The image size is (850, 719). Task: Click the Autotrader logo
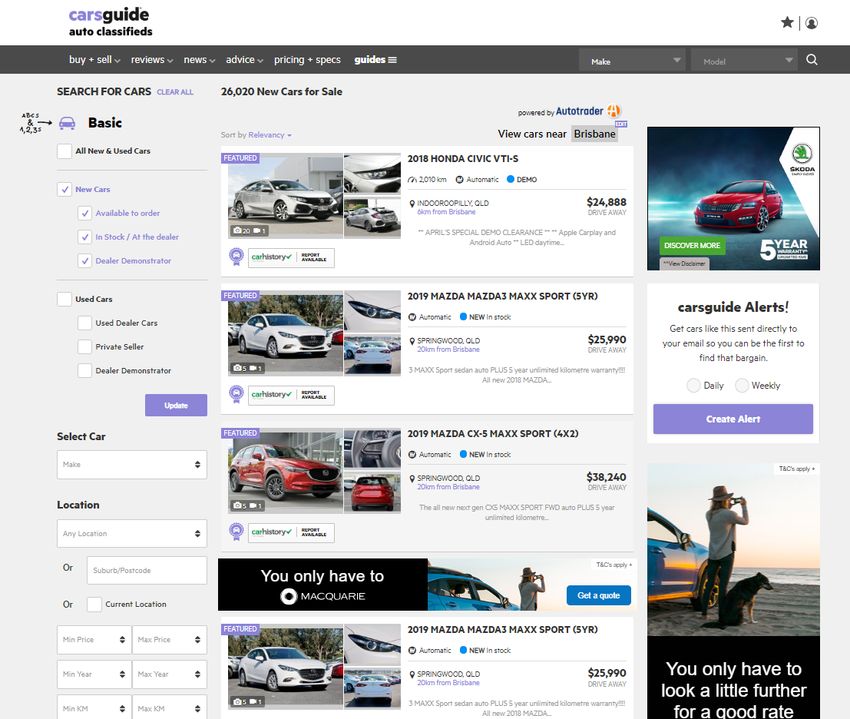point(588,111)
